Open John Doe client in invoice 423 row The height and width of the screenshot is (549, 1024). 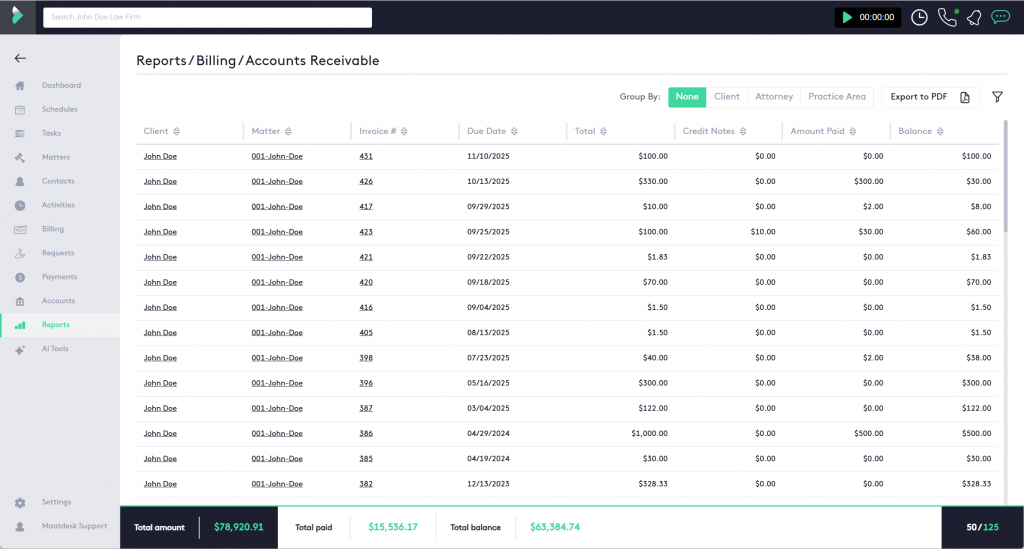click(x=160, y=232)
